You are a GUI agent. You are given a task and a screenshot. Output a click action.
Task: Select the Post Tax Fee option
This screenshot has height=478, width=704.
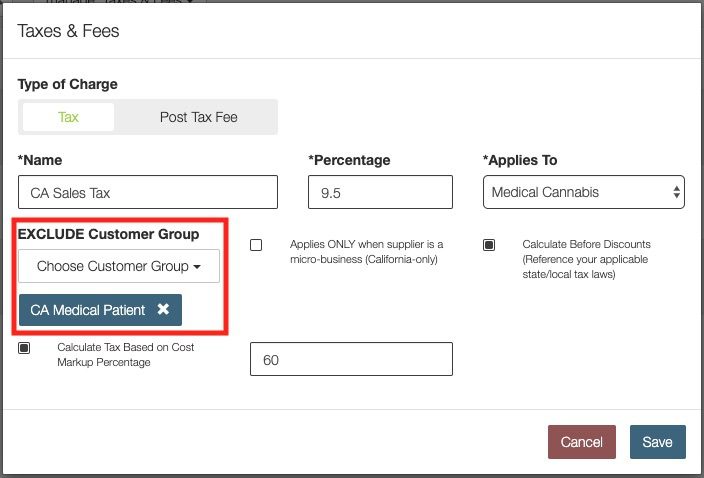pyautogui.click(x=198, y=117)
